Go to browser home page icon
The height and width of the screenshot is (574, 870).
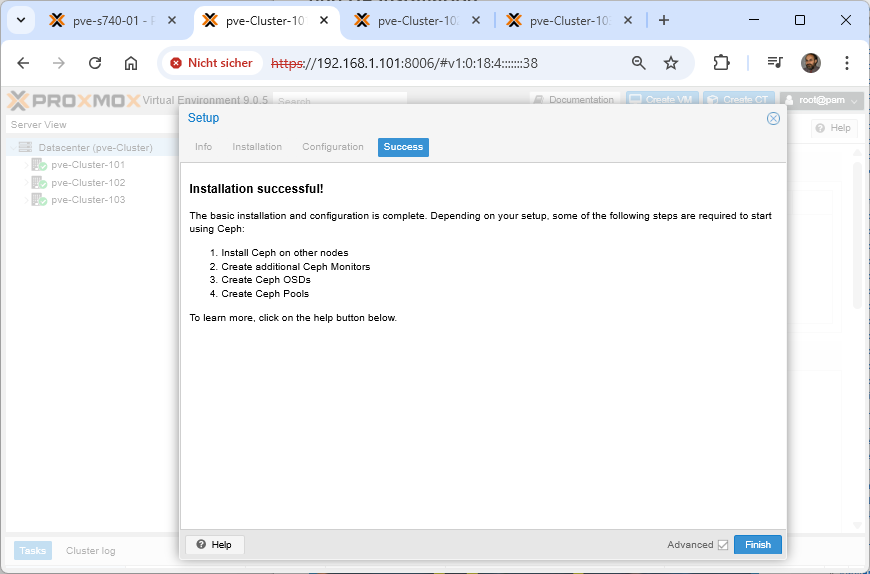pyautogui.click(x=131, y=63)
